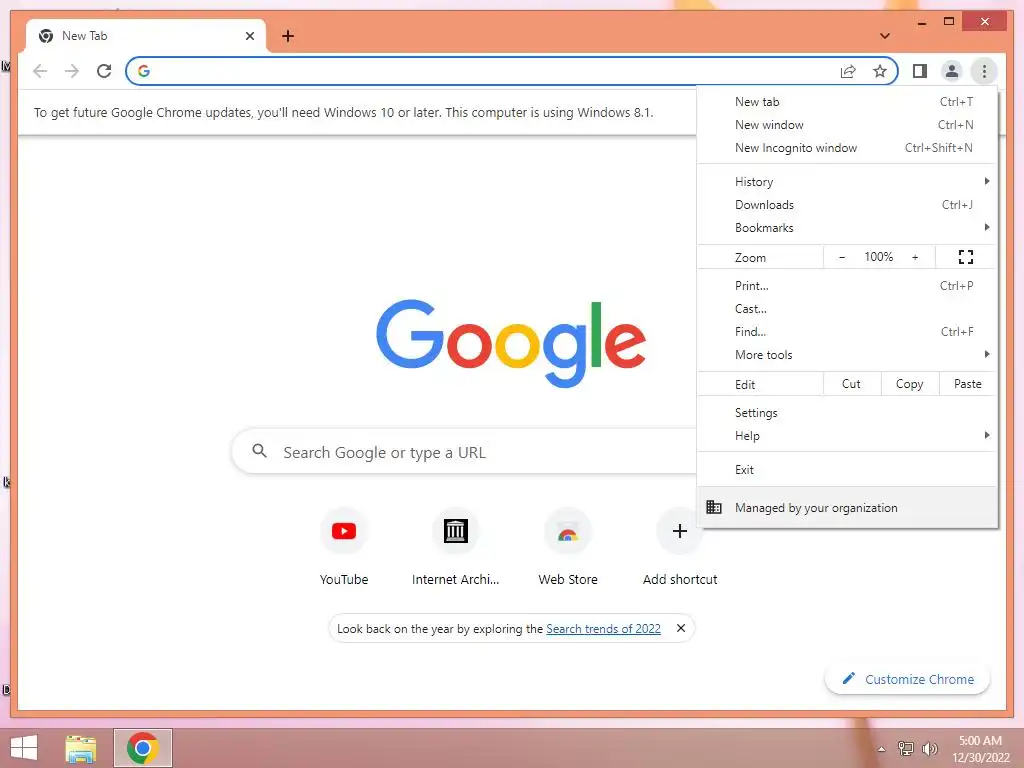Choose Find... from the menu
The width and height of the screenshot is (1024, 768).
[847, 331]
